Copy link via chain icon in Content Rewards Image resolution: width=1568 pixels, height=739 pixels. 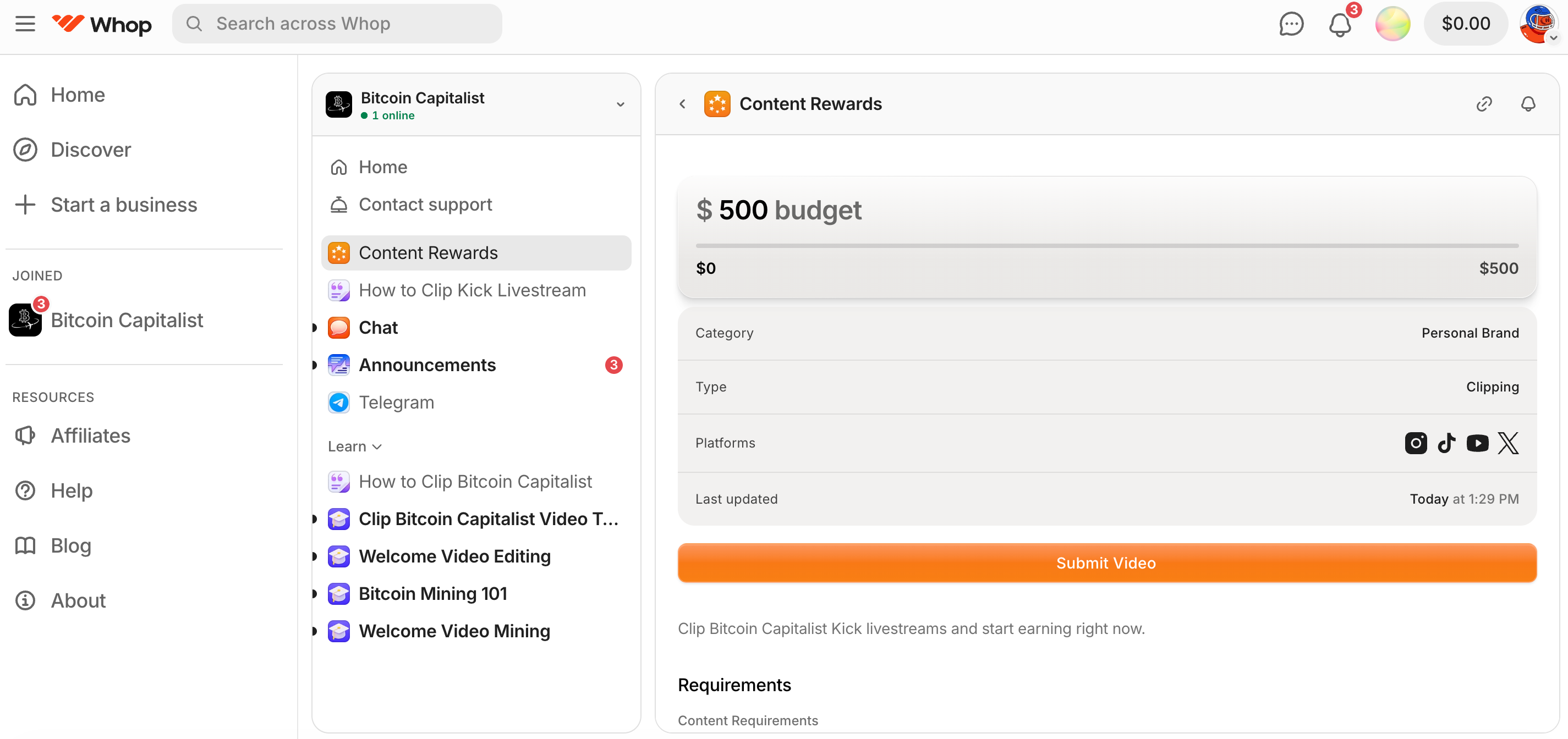[1484, 104]
